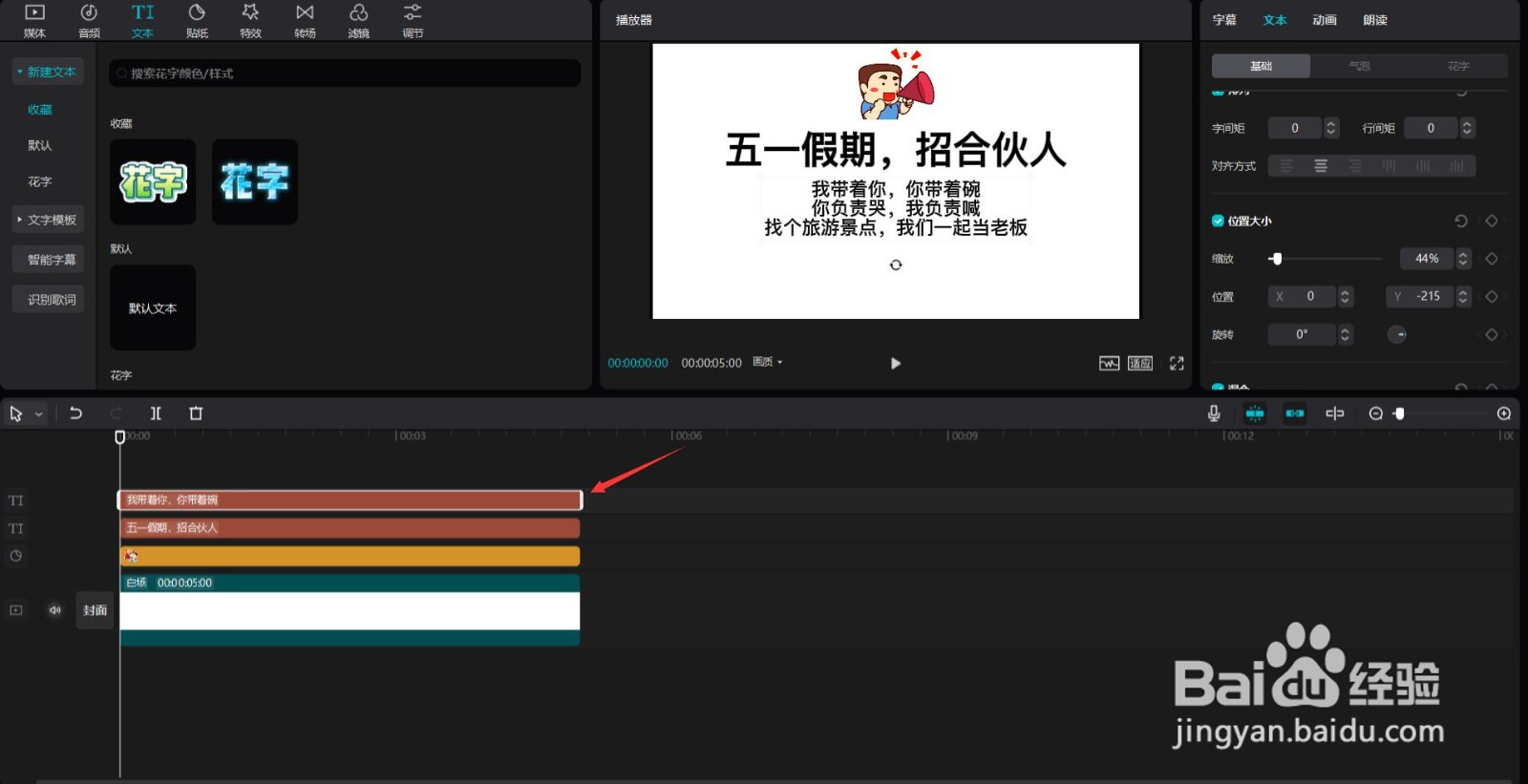Screen dimensions: 1528x784
Task: Step the 行间距 value stepper
Action: point(1468,128)
